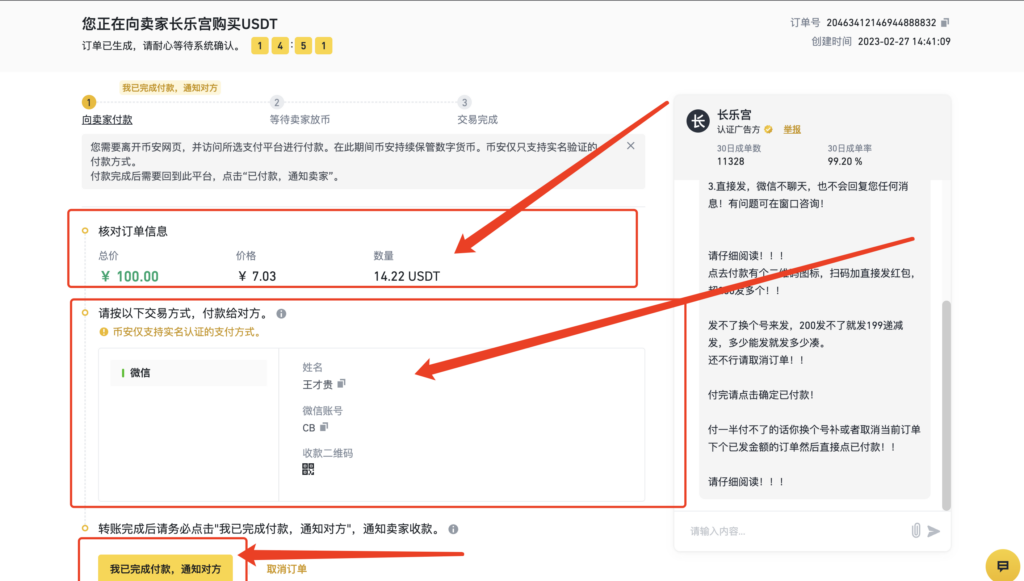Click verified advertiser badge icon
This screenshot has height=581, width=1024.
pos(769,129)
